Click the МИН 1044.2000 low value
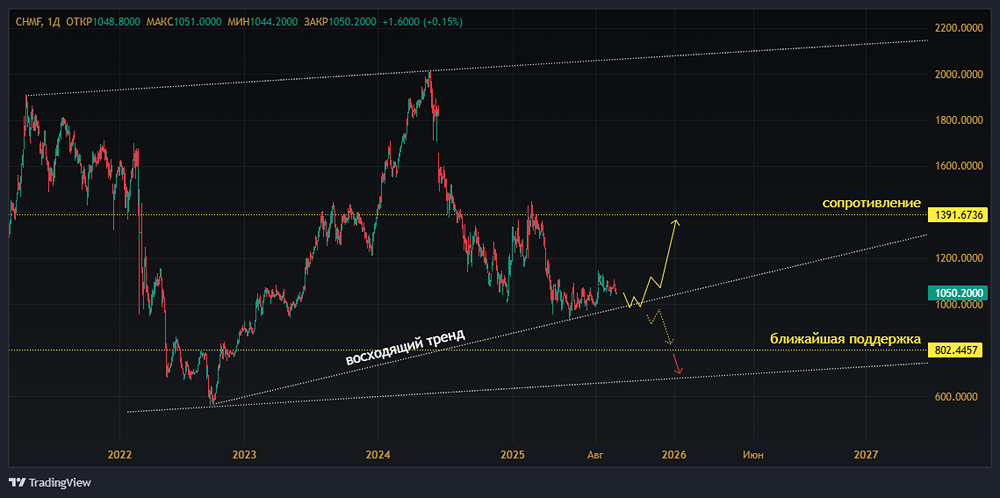 point(264,22)
